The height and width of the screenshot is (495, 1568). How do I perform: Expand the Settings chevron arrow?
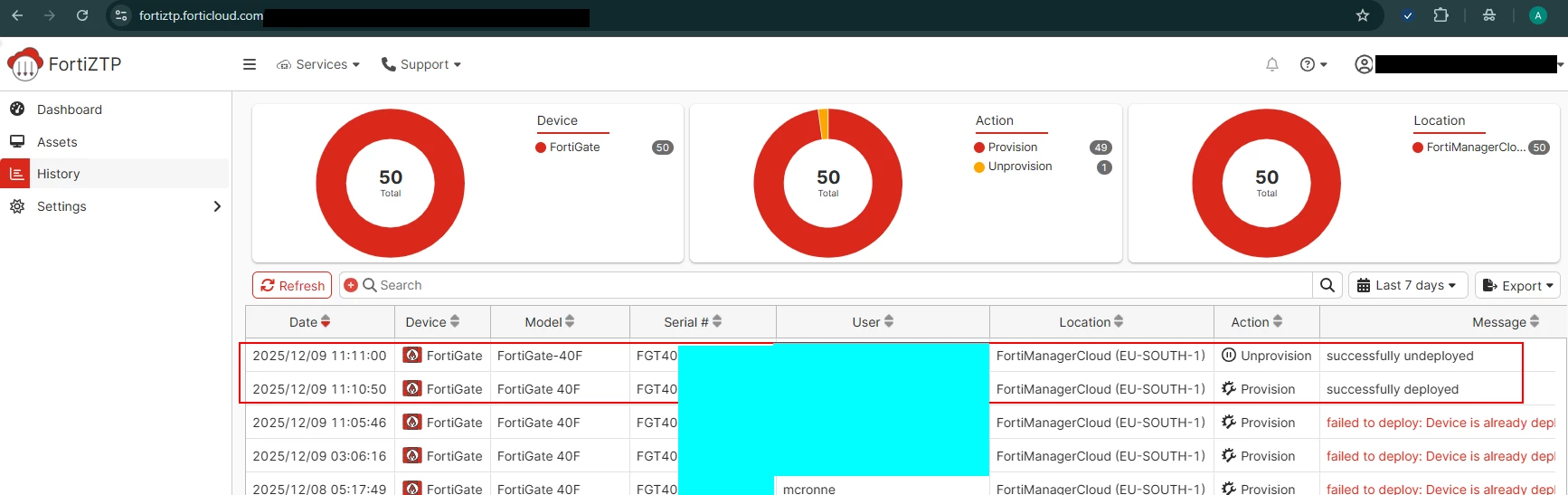[217, 206]
